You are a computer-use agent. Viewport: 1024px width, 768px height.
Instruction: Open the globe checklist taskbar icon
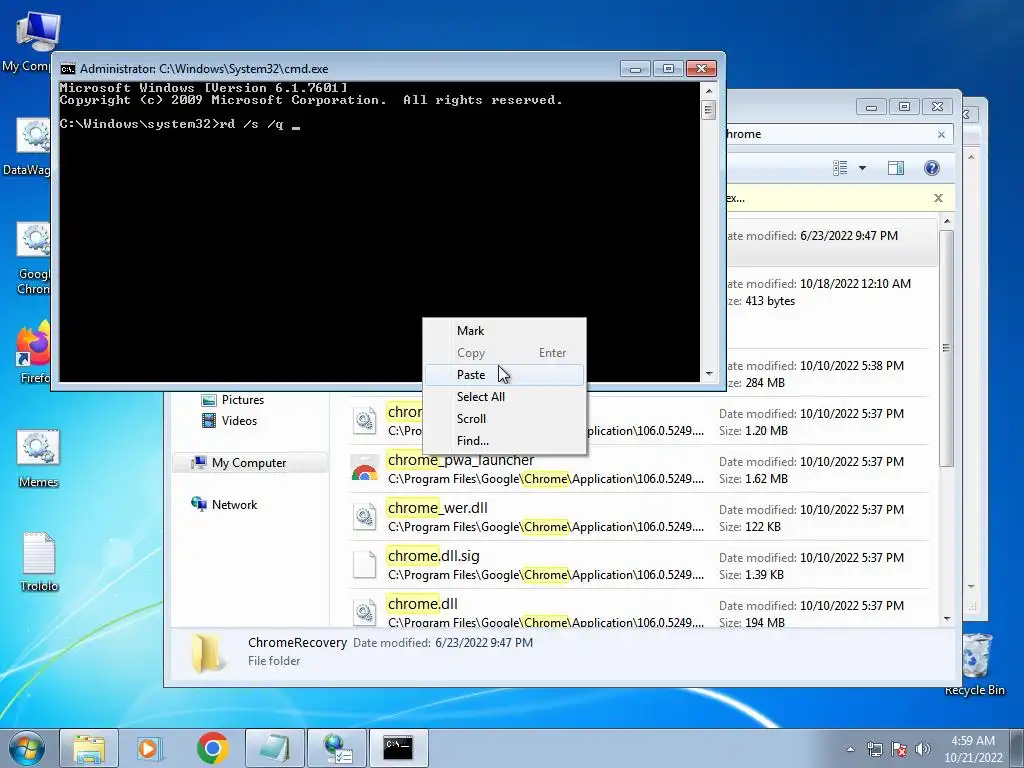point(337,748)
